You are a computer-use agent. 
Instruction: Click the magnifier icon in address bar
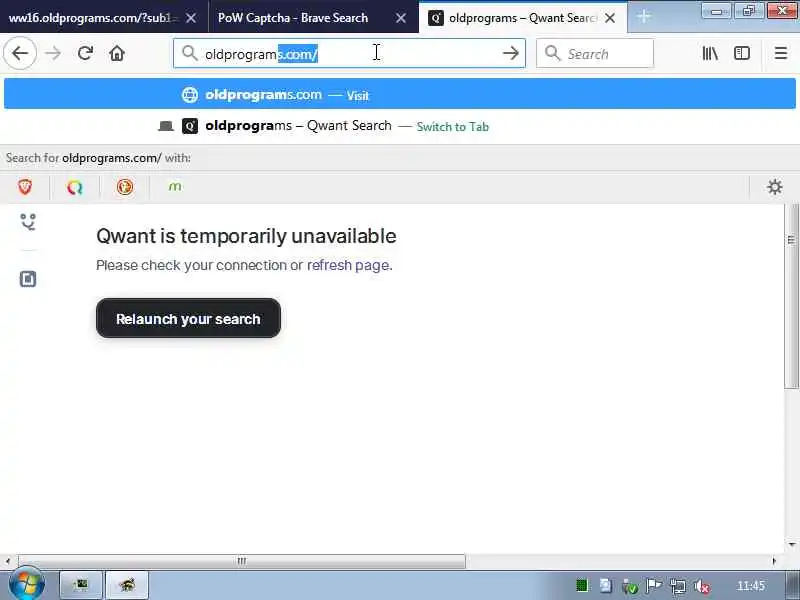click(189, 53)
